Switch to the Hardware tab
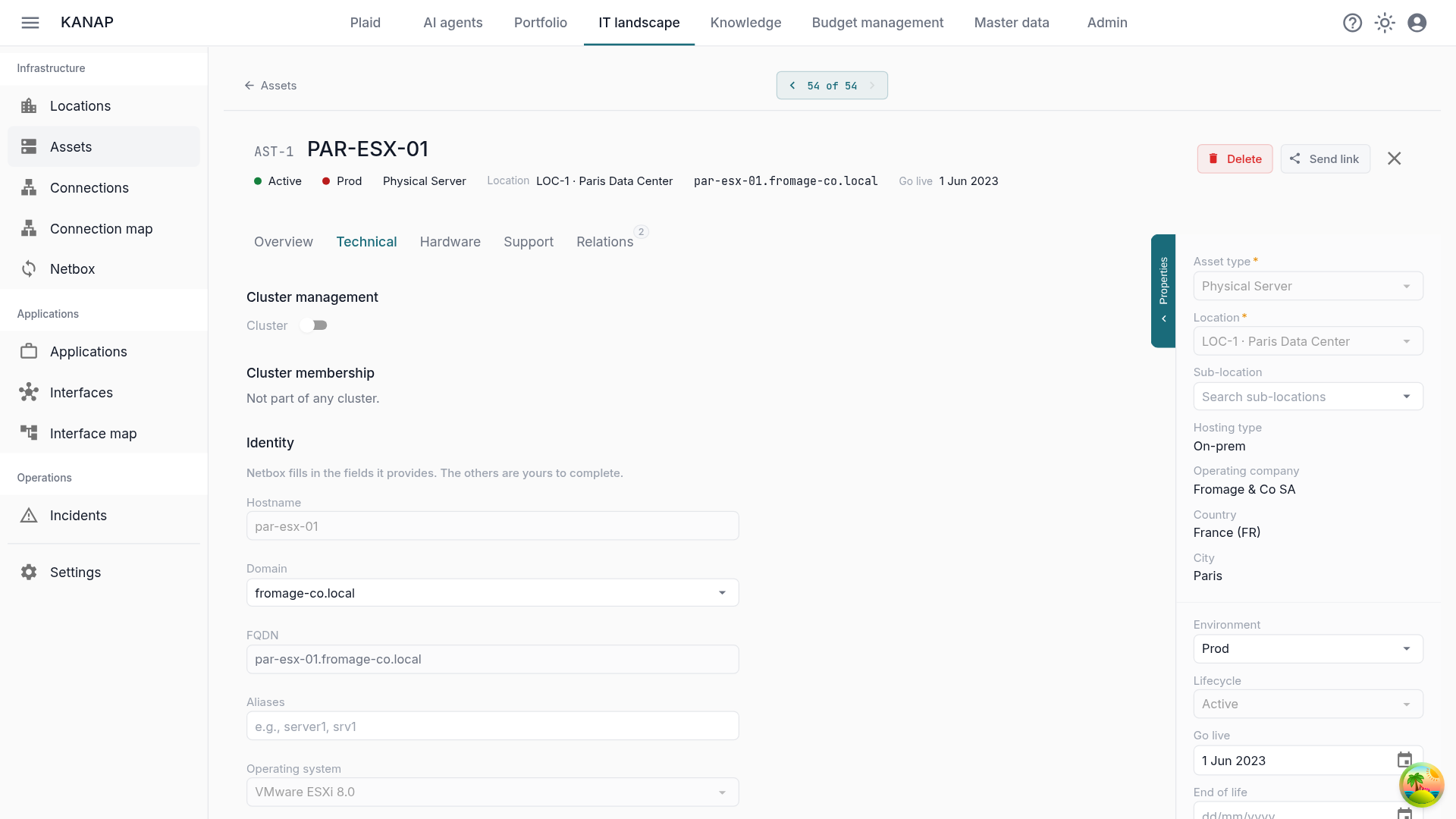Image resolution: width=1456 pixels, height=819 pixels. tap(450, 242)
